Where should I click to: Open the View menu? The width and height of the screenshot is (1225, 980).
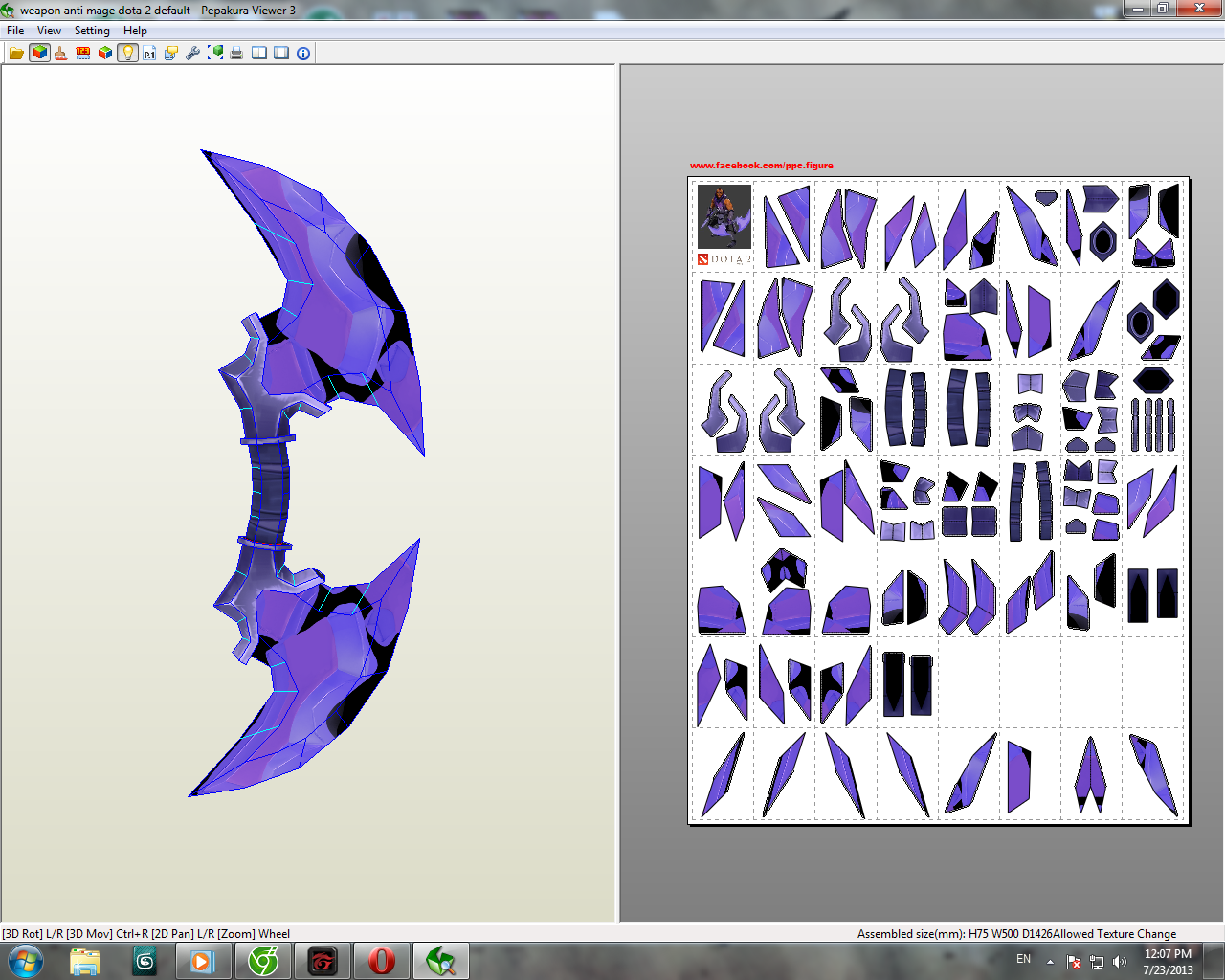pyautogui.click(x=49, y=31)
